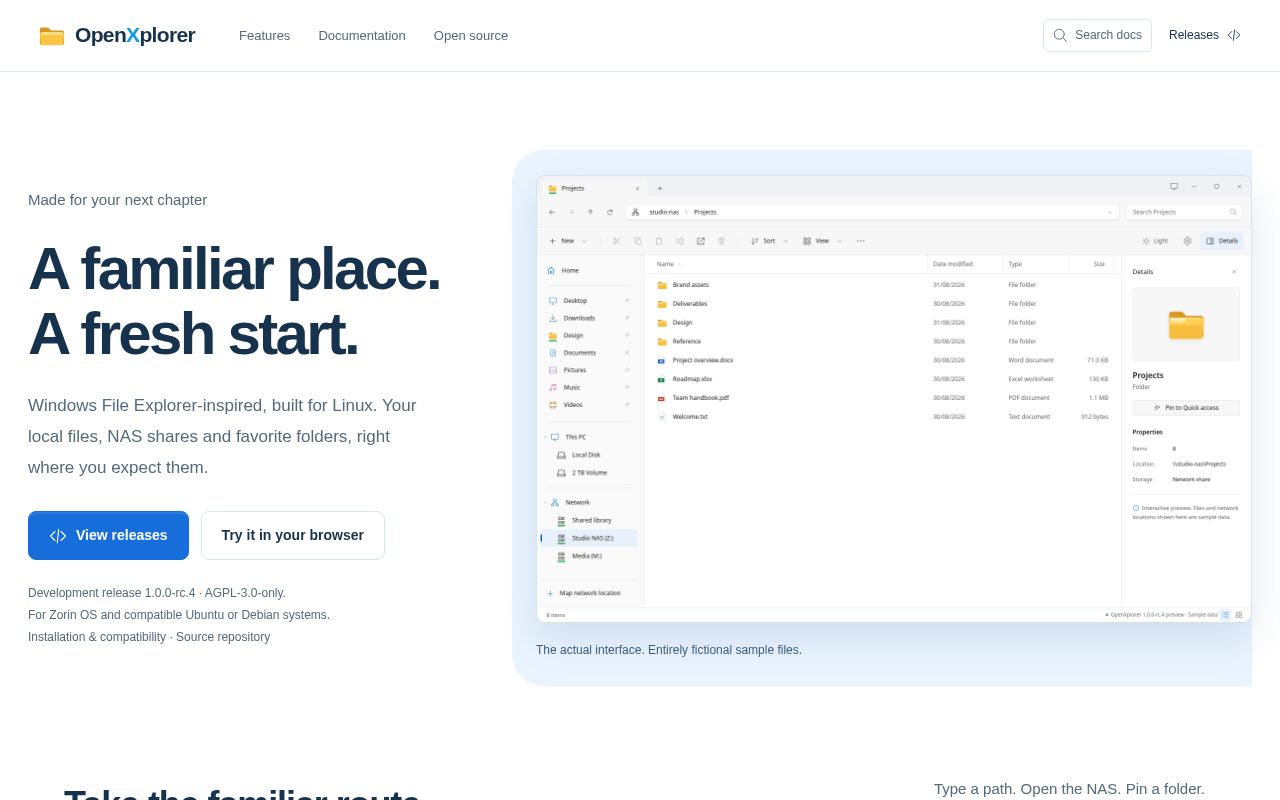Open the three-dot more options menu
The image size is (1280, 800).
861,241
